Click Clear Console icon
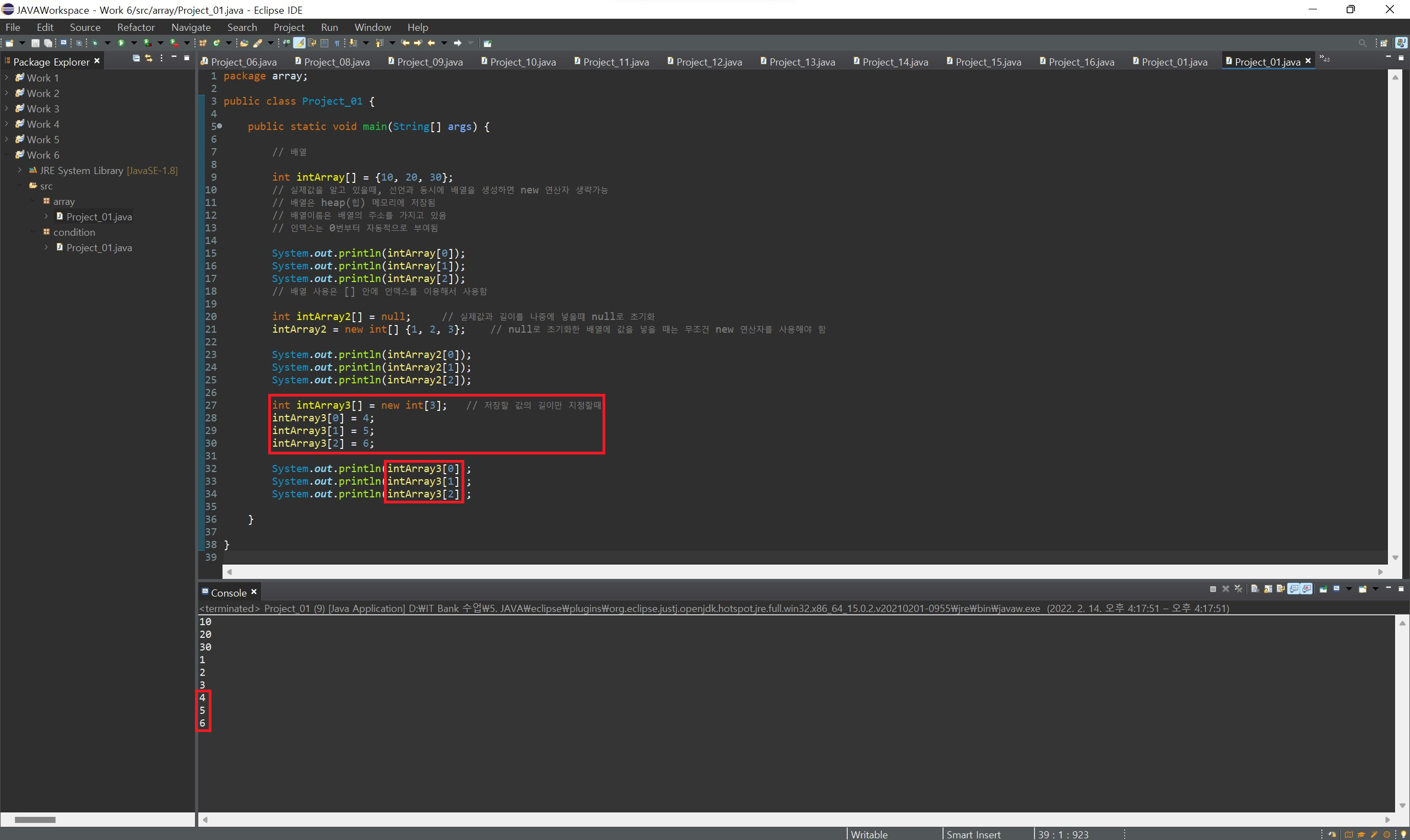This screenshot has height=840, width=1410. 1255,589
